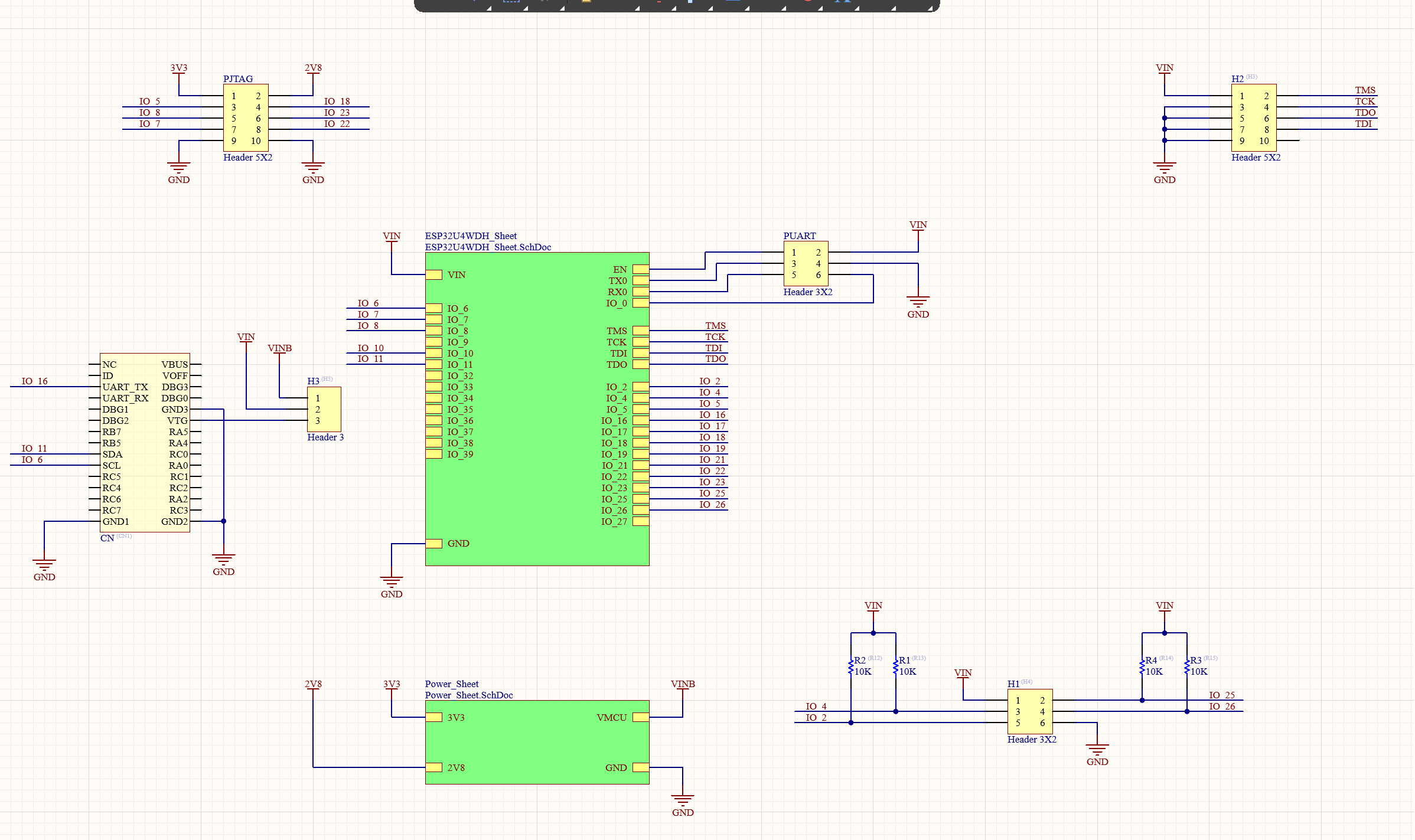Select the PUART Header 3X2 component

[x=806, y=263]
